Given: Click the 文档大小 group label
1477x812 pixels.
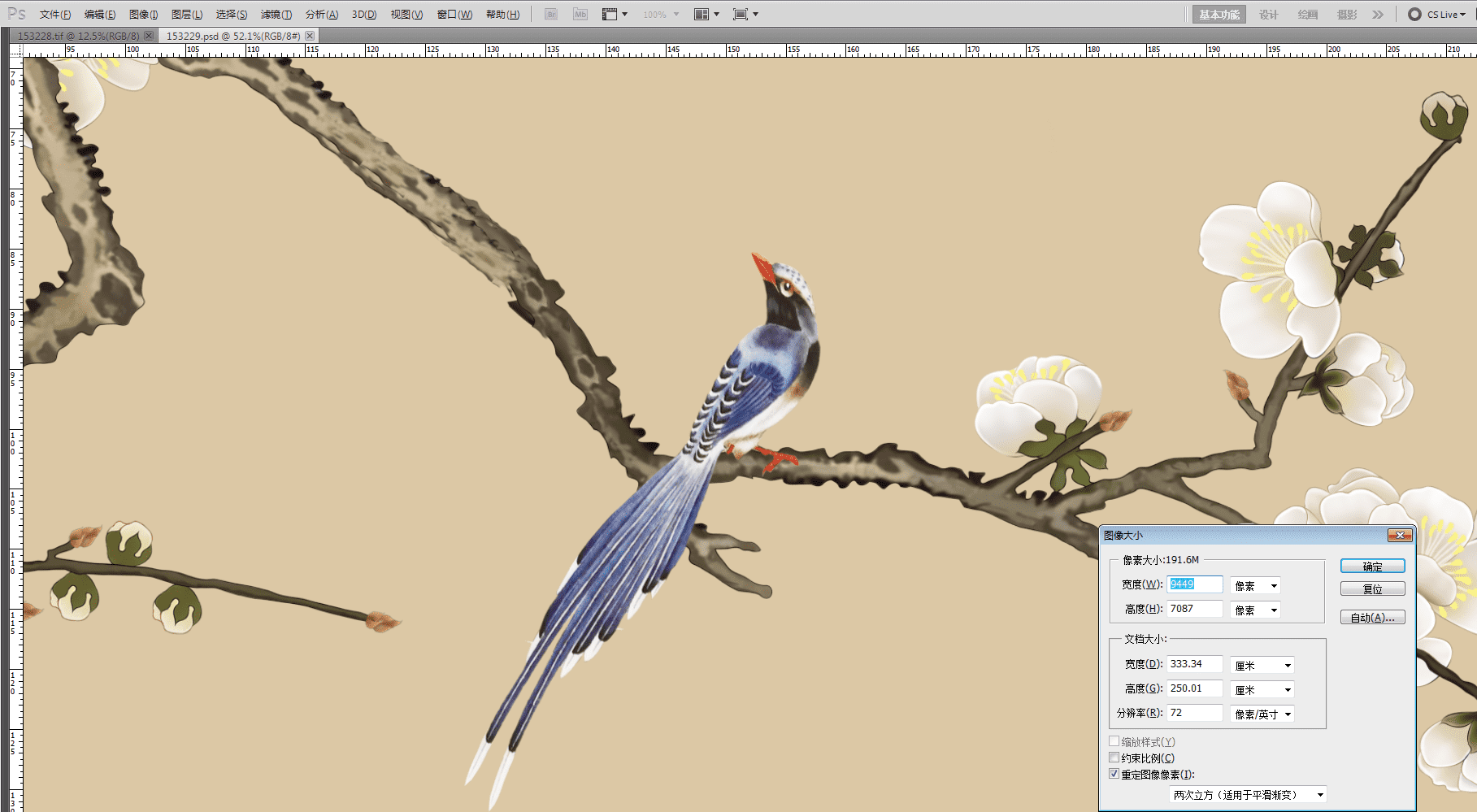Looking at the screenshot, I should pos(1145,639).
